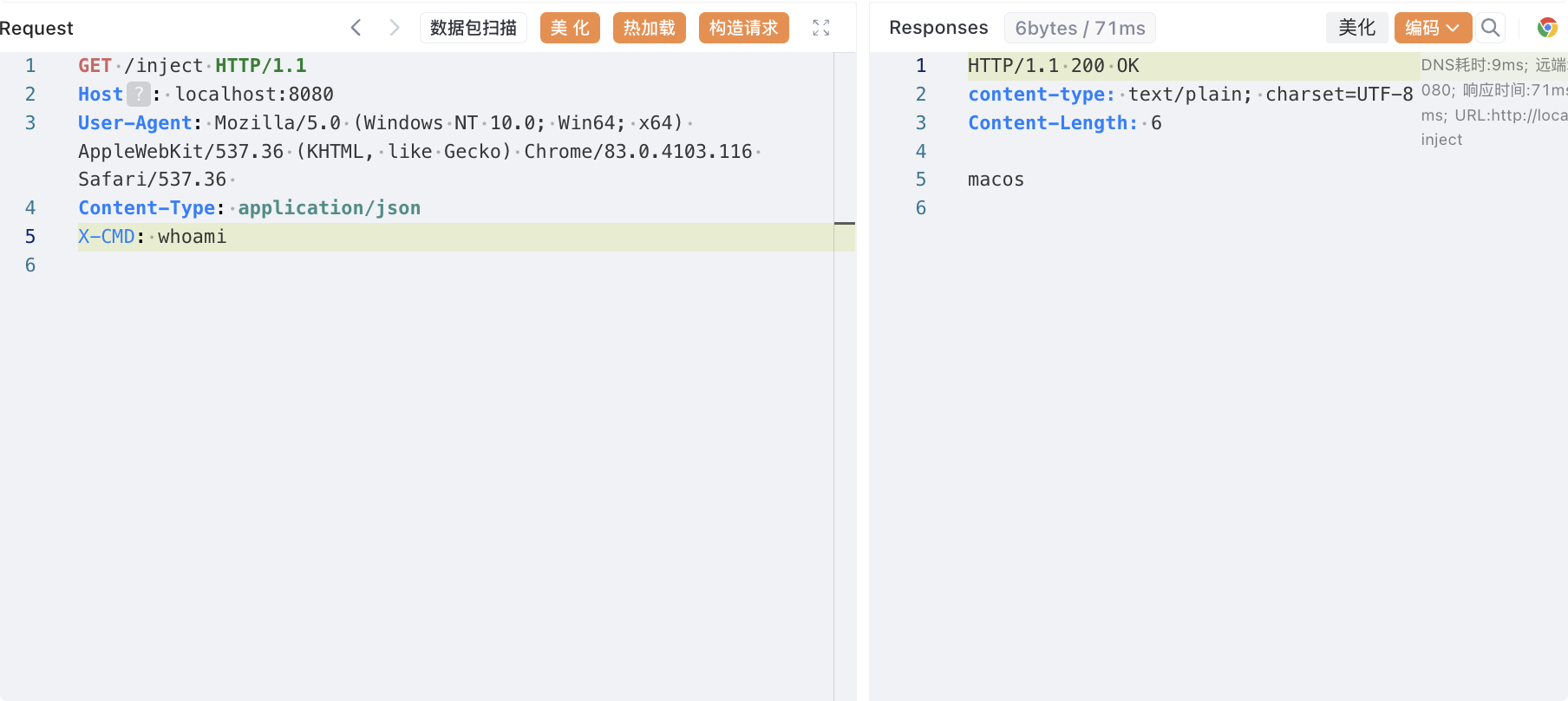Click the 美化 button in Responses panel
This screenshot has width=1568, height=701.
pyautogui.click(x=1357, y=28)
